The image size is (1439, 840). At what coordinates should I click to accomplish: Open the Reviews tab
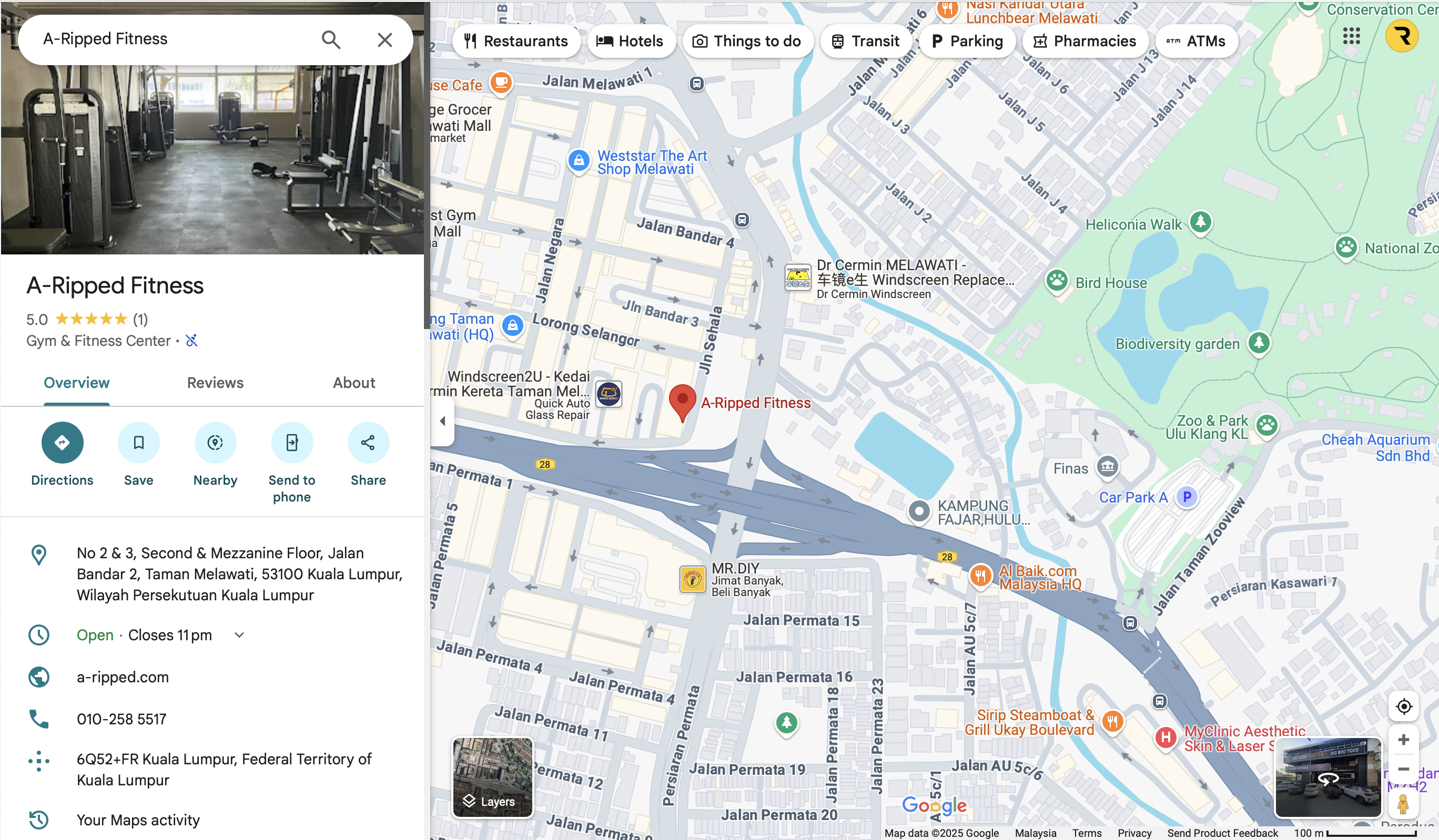click(215, 383)
